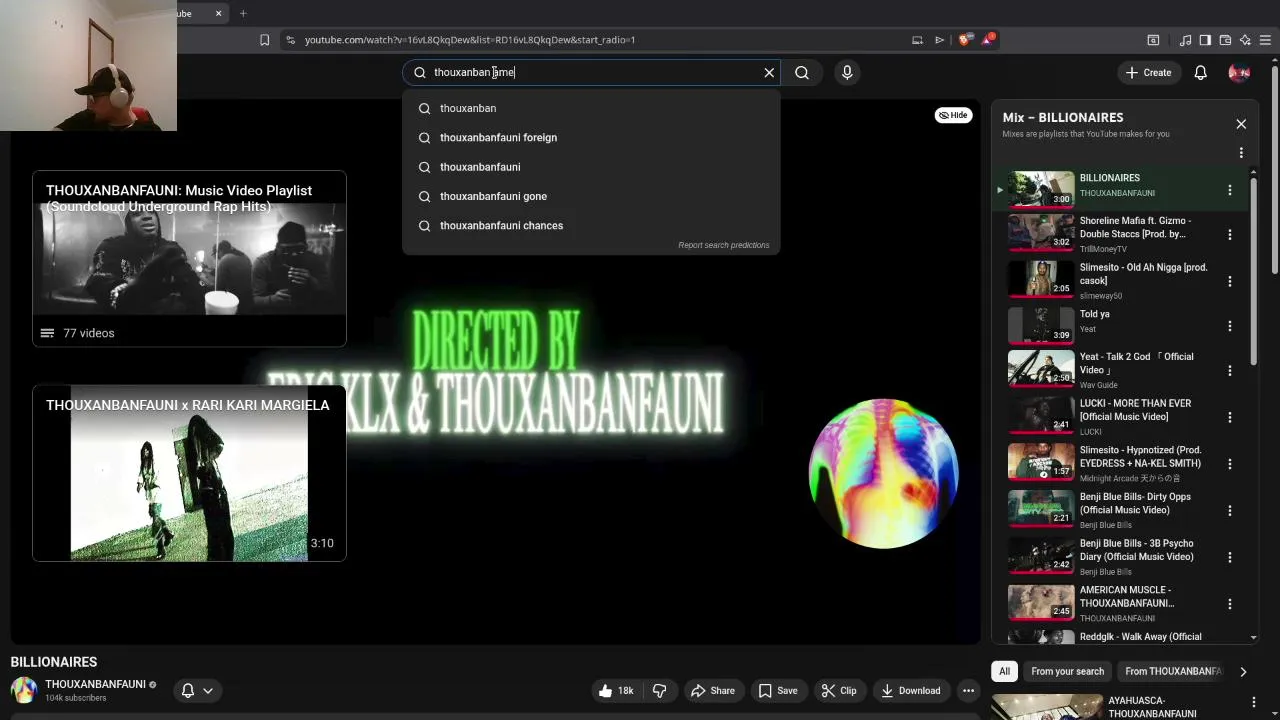Click the colorful channel avatar end card
This screenshot has width=1280, height=720.
point(883,473)
